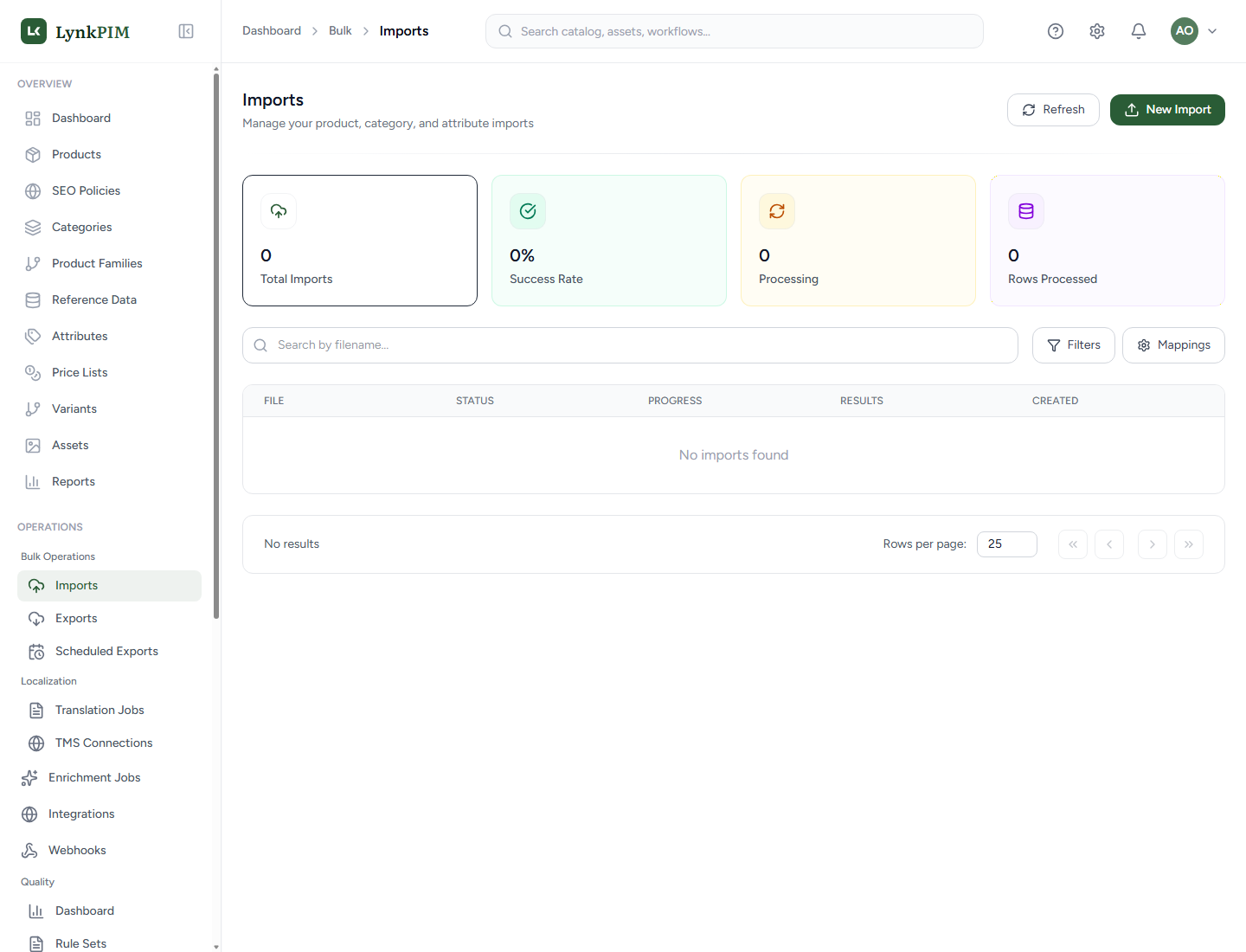This screenshot has width=1246, height=952.
Task: Start a New Import
Action: pos(1167,110)
